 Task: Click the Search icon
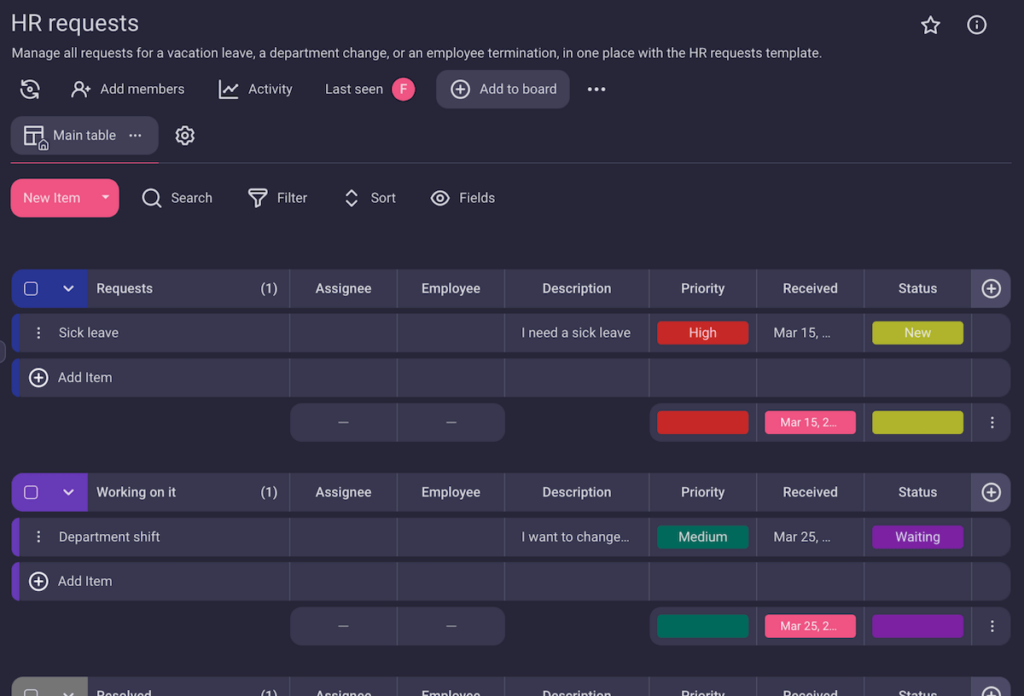[x=151, y=198]
